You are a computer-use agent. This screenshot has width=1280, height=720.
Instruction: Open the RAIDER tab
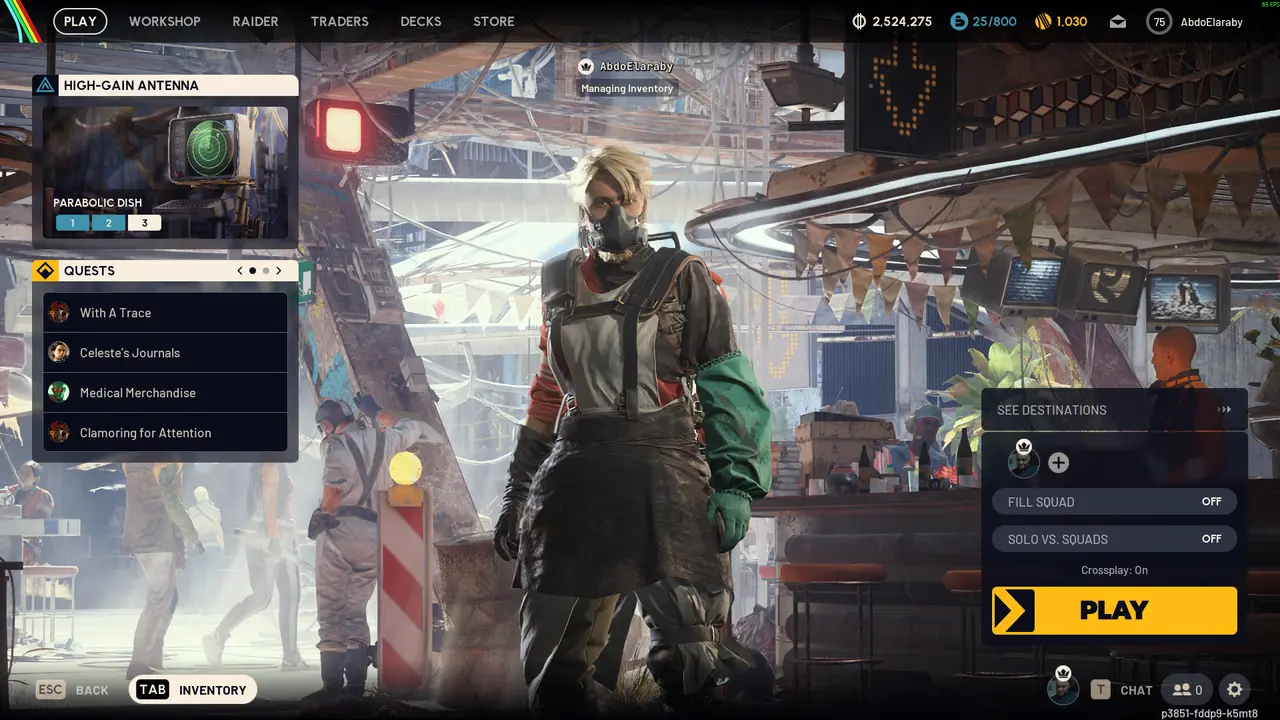pos(256,21)
